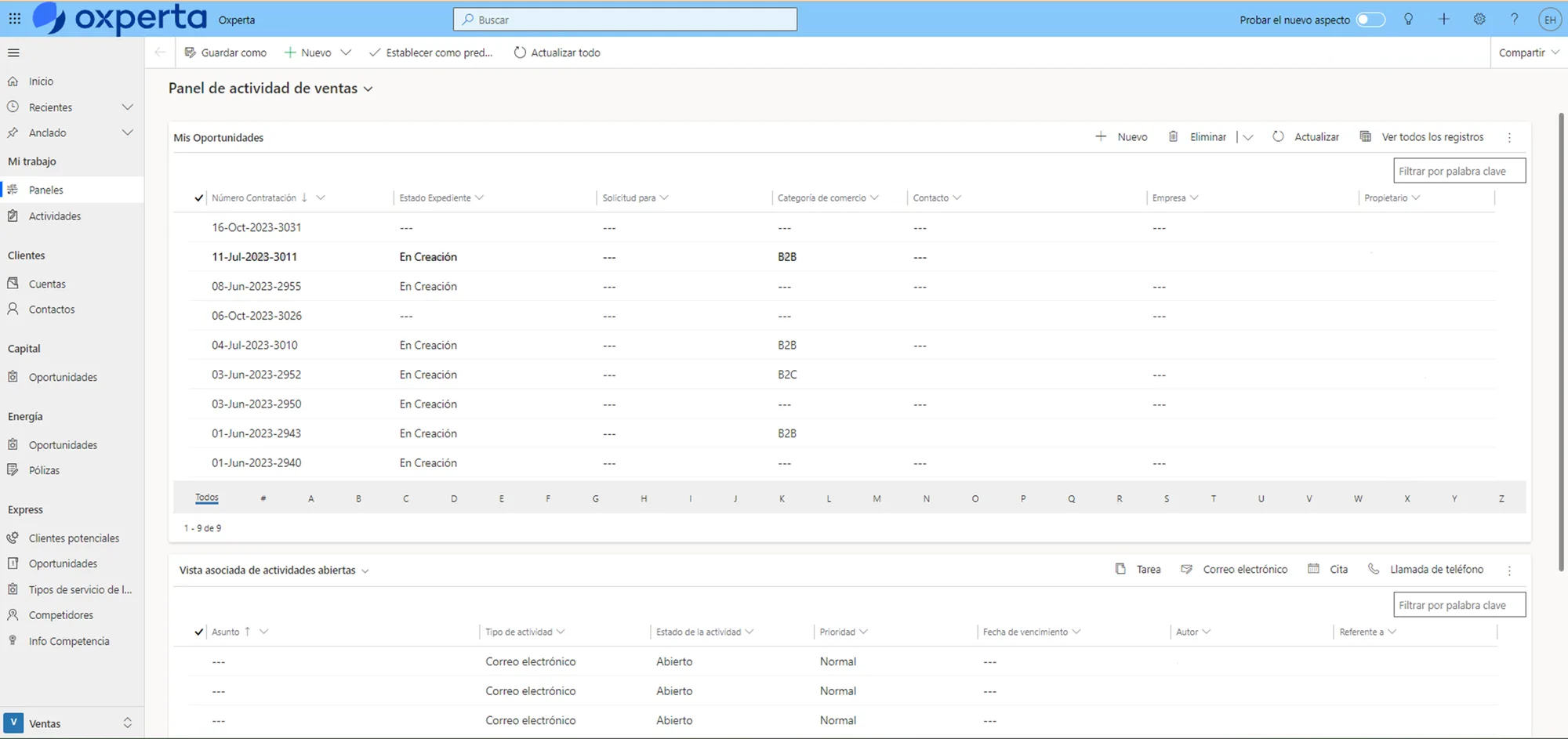Select all rows in activities grid
The height and width of the screenshot is (739, 1568).
click(x=199, y=632)
